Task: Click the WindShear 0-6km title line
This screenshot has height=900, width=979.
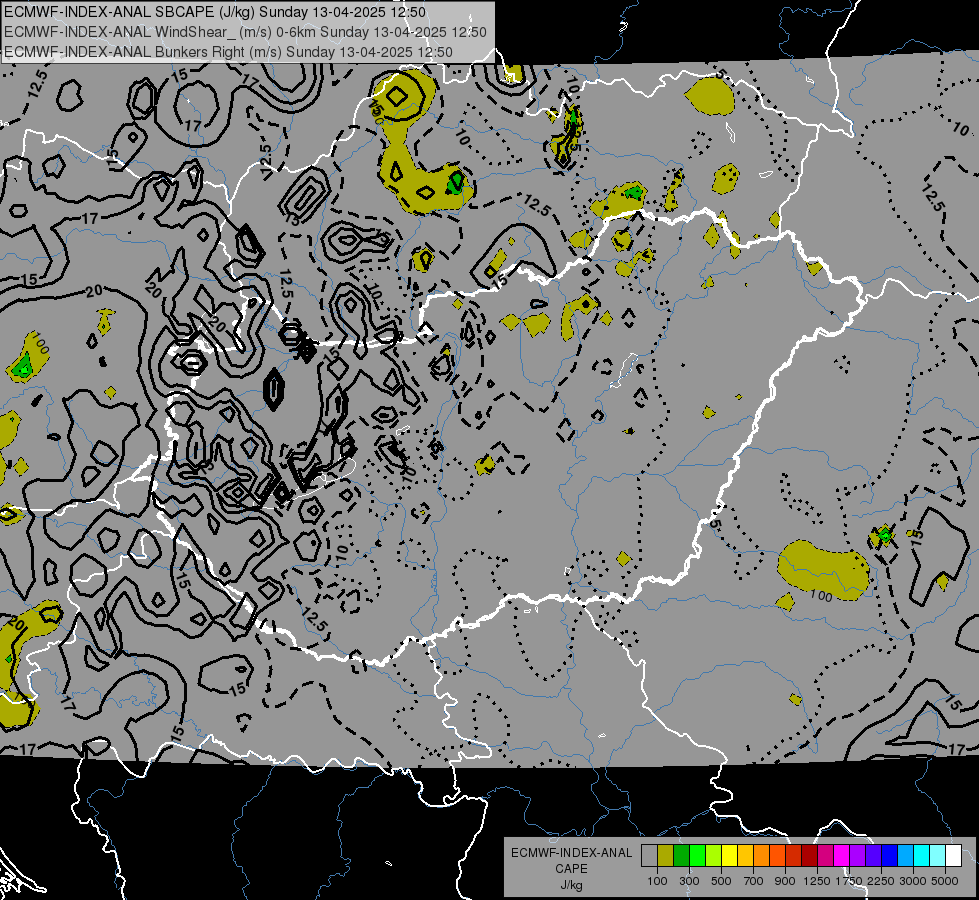Action: [245, 32]
